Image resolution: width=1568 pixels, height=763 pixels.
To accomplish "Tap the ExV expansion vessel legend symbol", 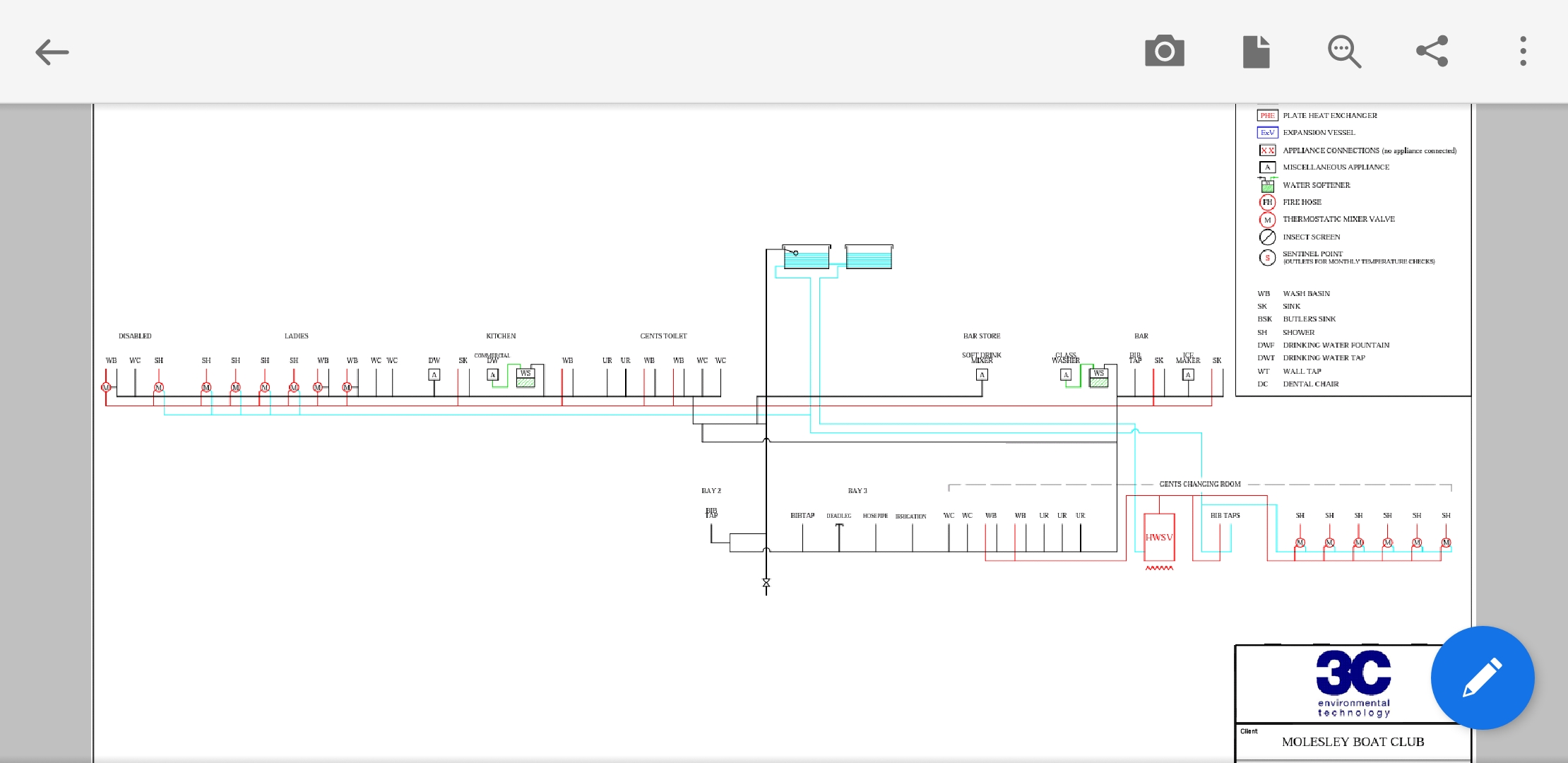I will [x=1268, y=132].
